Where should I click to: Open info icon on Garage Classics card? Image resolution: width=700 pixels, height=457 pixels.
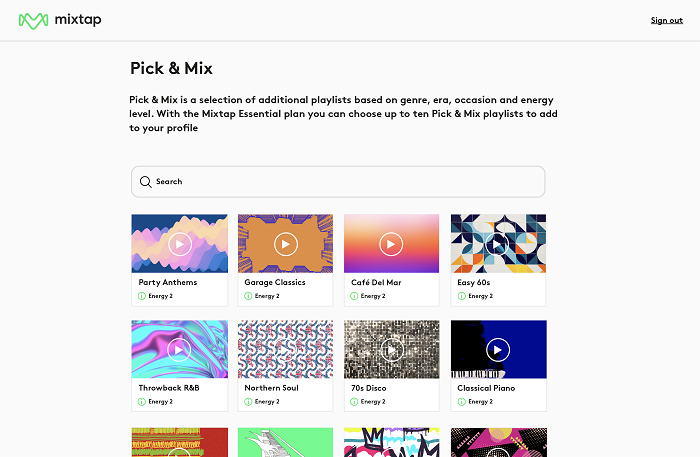[x=248, y=296]
